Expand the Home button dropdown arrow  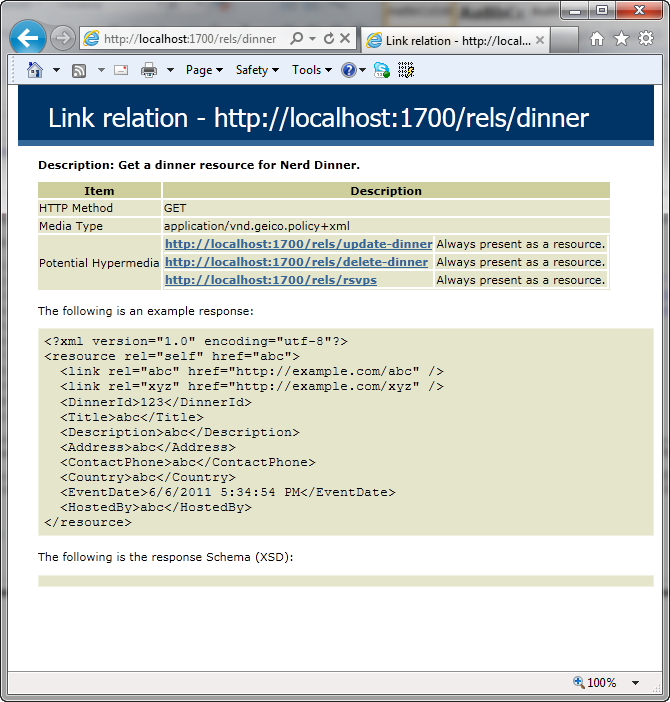56,70
